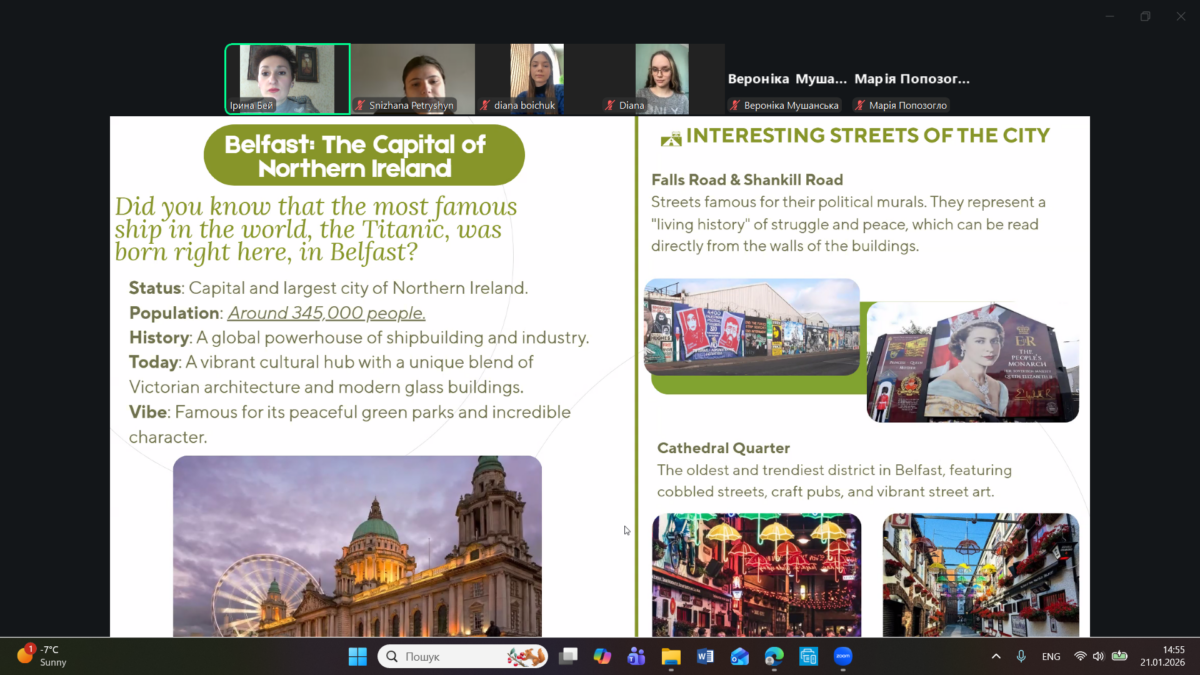
Task: Open Zoom from the taskbar
Action: 843,657
